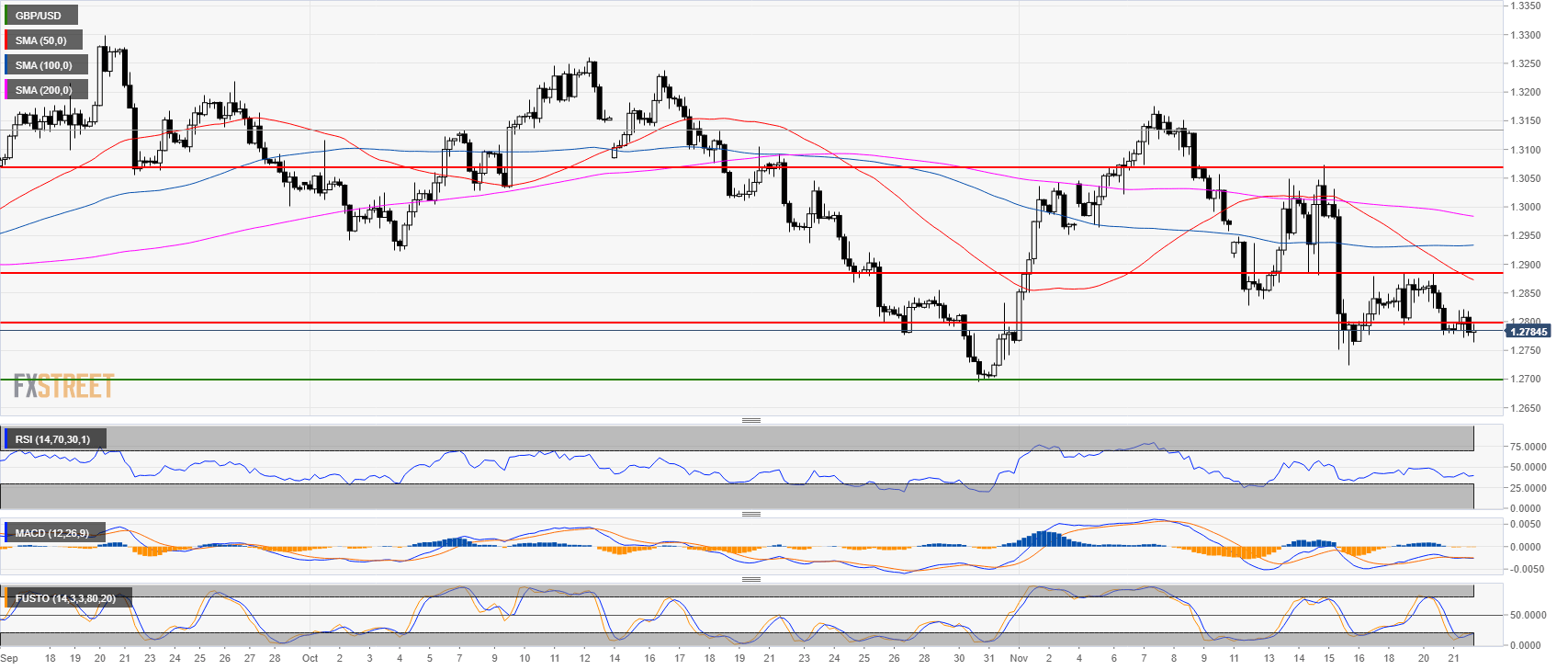Click the FXStreet logo watermark
Image resolution: width=1568 pixels, height=670 pixels.
point(63,386)
